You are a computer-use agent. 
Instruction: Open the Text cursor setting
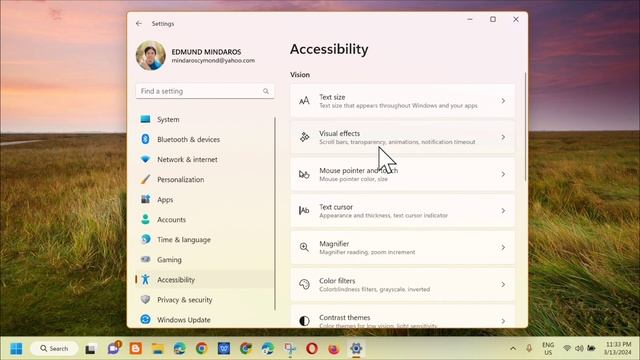tap(402, 211)
